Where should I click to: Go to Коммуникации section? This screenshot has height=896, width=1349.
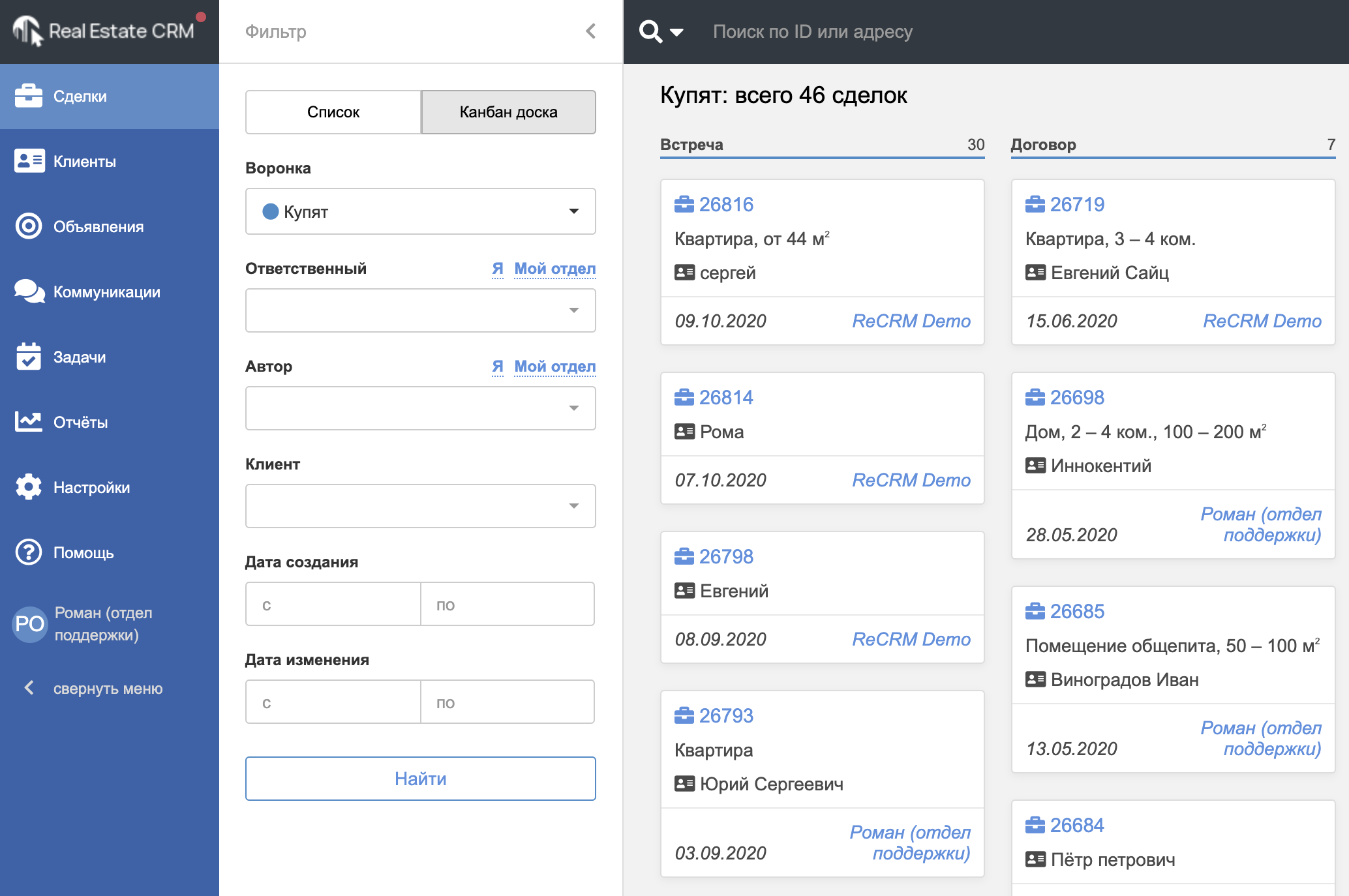pyautogui.click(x=110, y=291)
